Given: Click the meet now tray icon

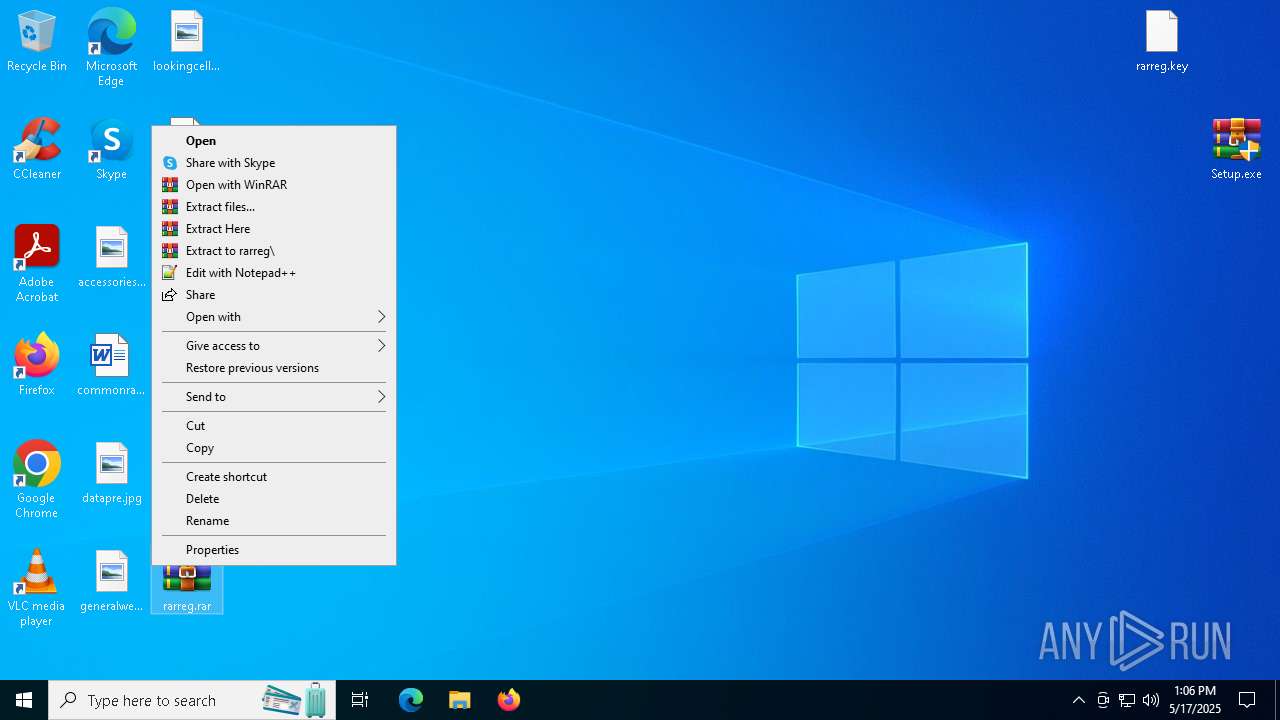Looking at the screenshot, I should point(1103,700).
